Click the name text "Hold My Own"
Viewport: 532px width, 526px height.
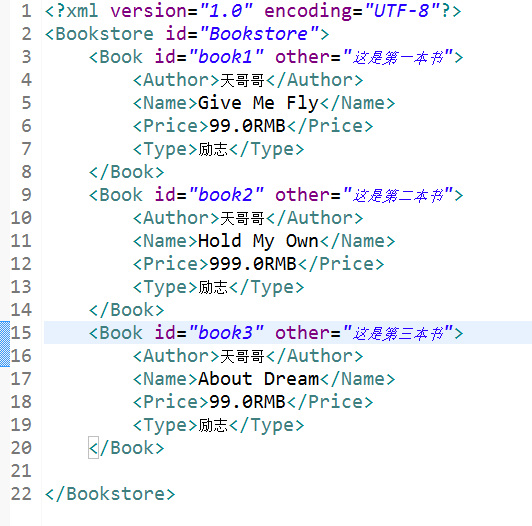[x=258, y=241]
